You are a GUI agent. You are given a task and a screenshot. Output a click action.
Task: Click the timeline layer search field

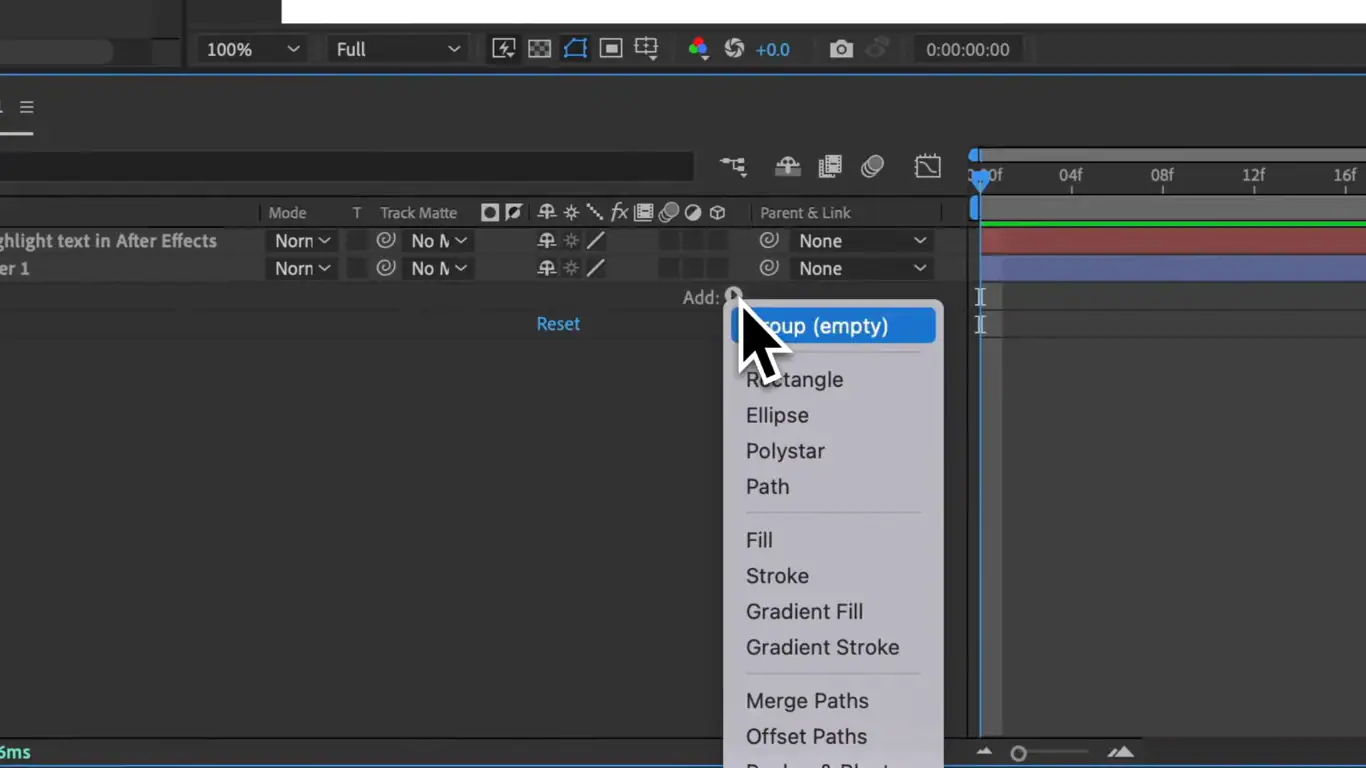pos(346,166)
